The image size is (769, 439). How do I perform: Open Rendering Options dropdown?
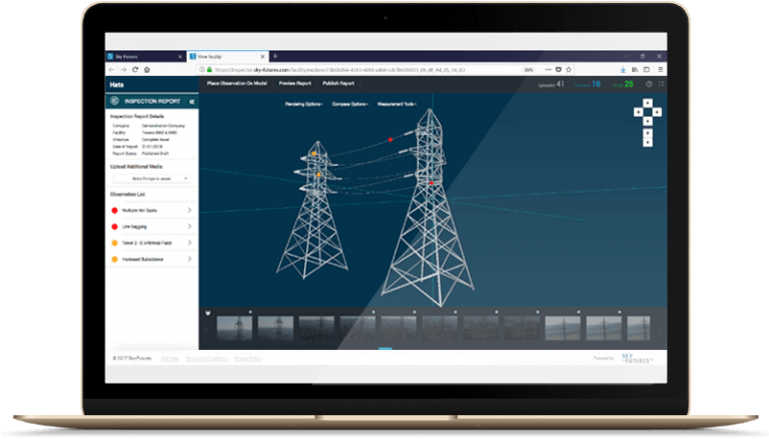point(304,104)
